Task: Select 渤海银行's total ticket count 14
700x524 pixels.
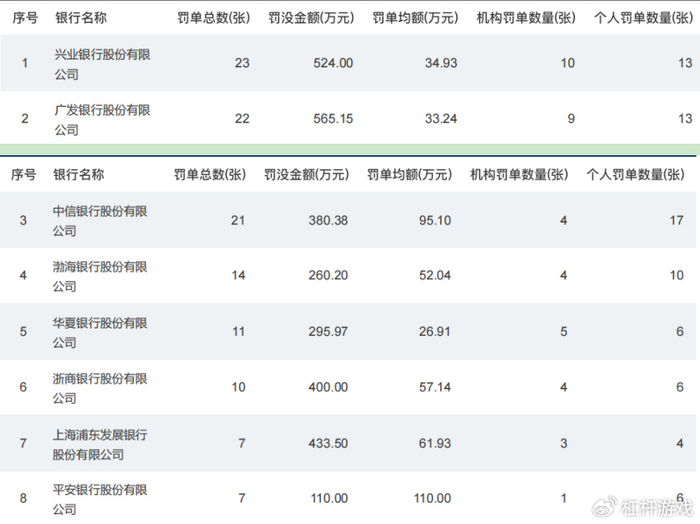Action: point(238,275)
